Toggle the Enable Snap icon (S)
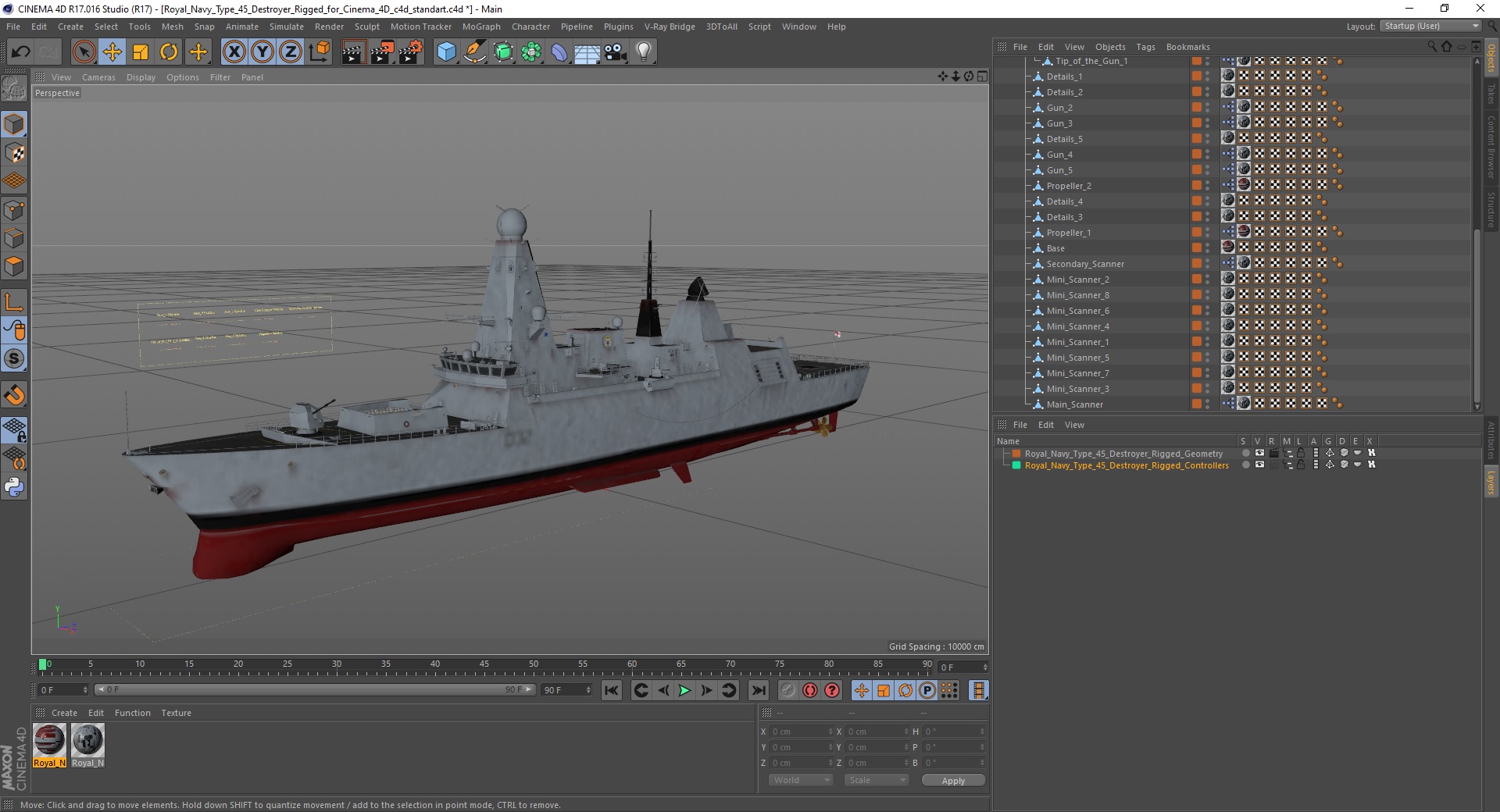 (14, 359)
